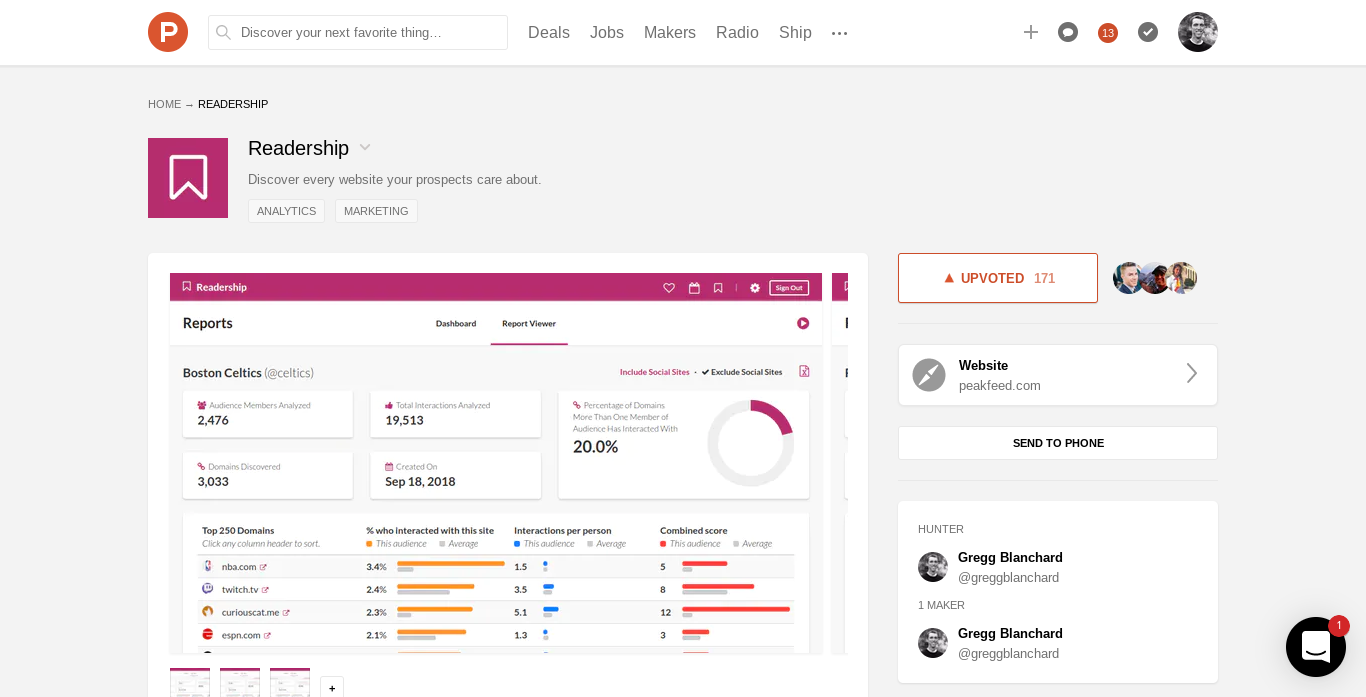Open the Deals menu item

click(549, 32)
